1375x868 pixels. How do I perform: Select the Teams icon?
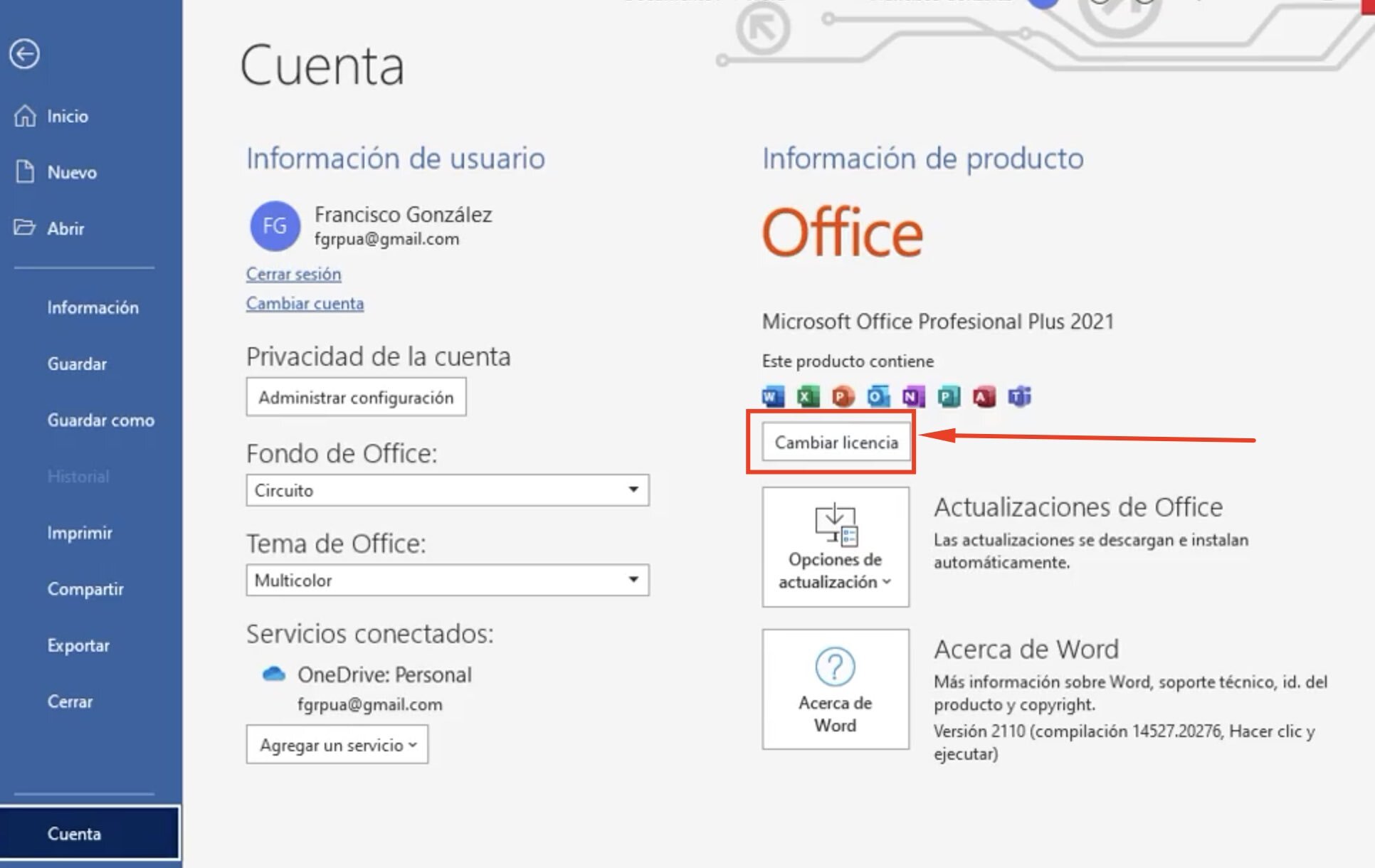click(x=1018, y=397)
